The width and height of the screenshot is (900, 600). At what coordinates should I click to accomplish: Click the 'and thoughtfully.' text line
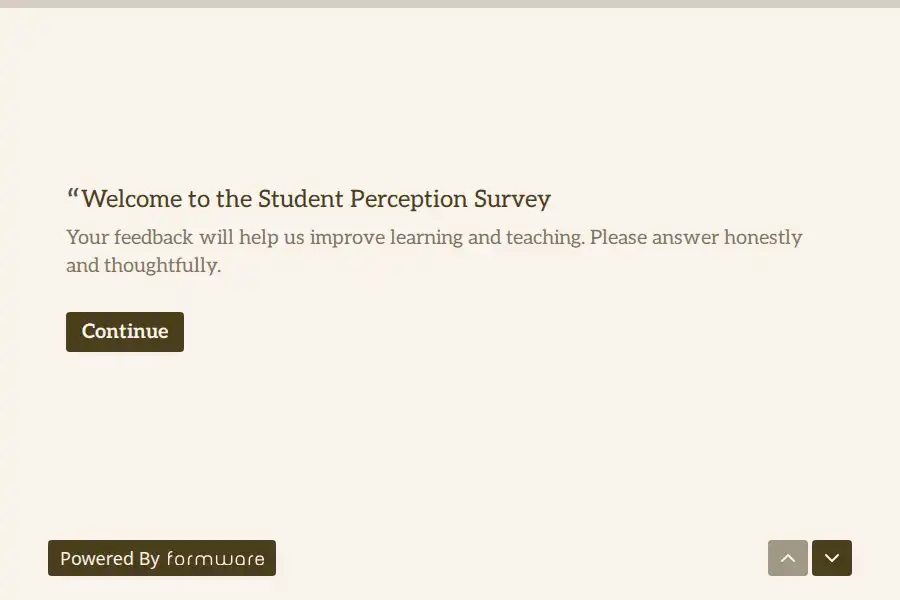[x=143, y=265]
